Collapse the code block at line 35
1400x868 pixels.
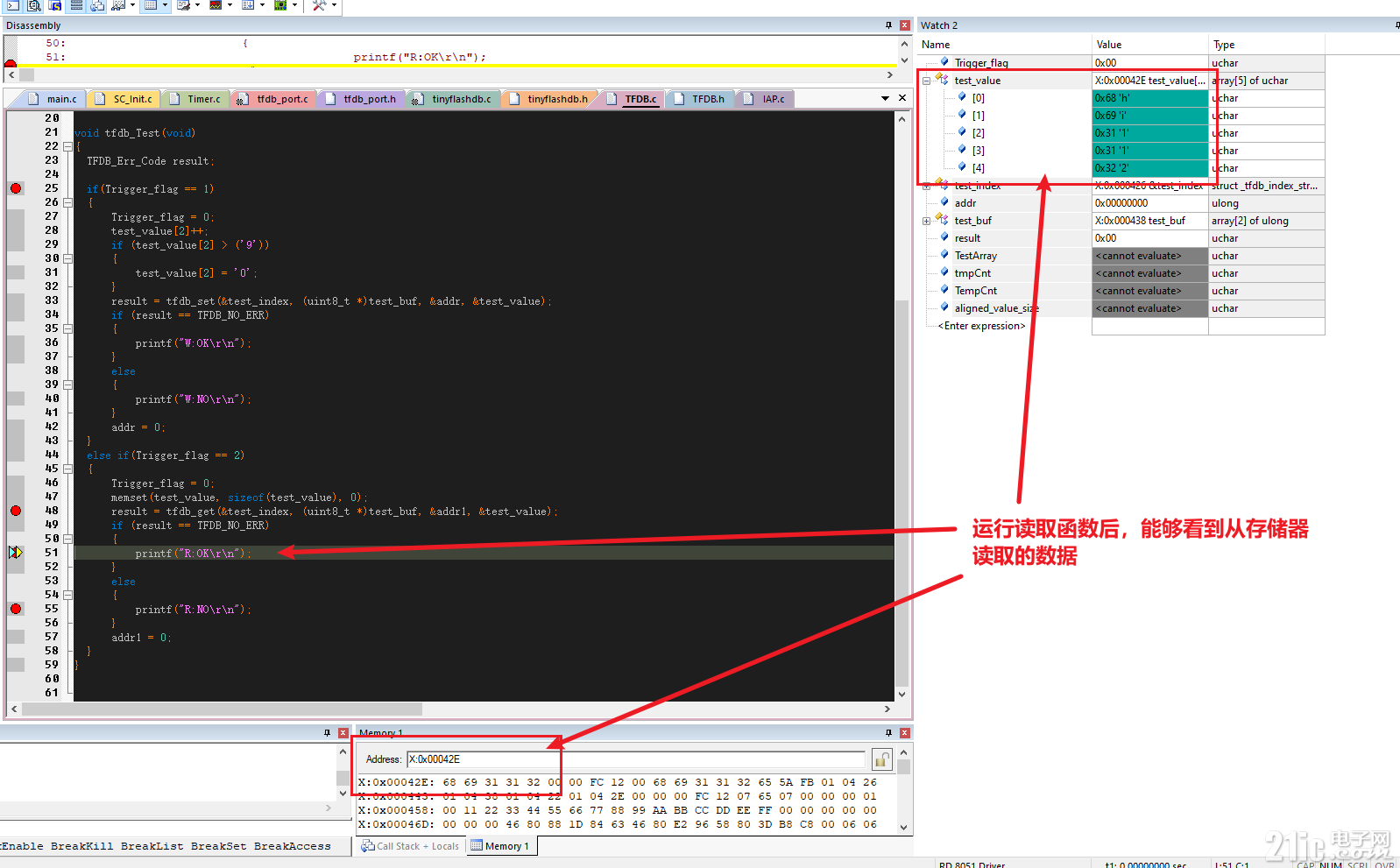click(x=67, y=328)
